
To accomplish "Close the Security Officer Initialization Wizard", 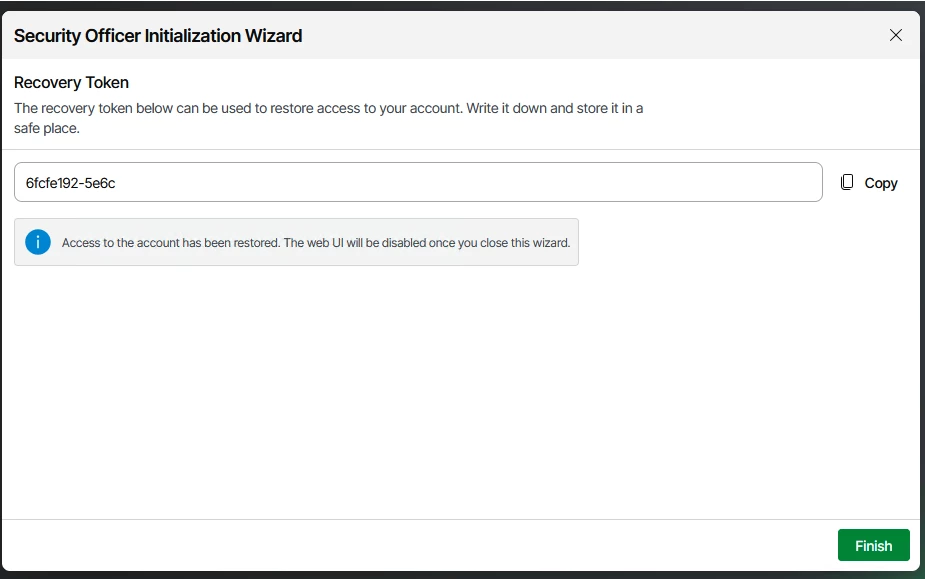I will point(896,35).
